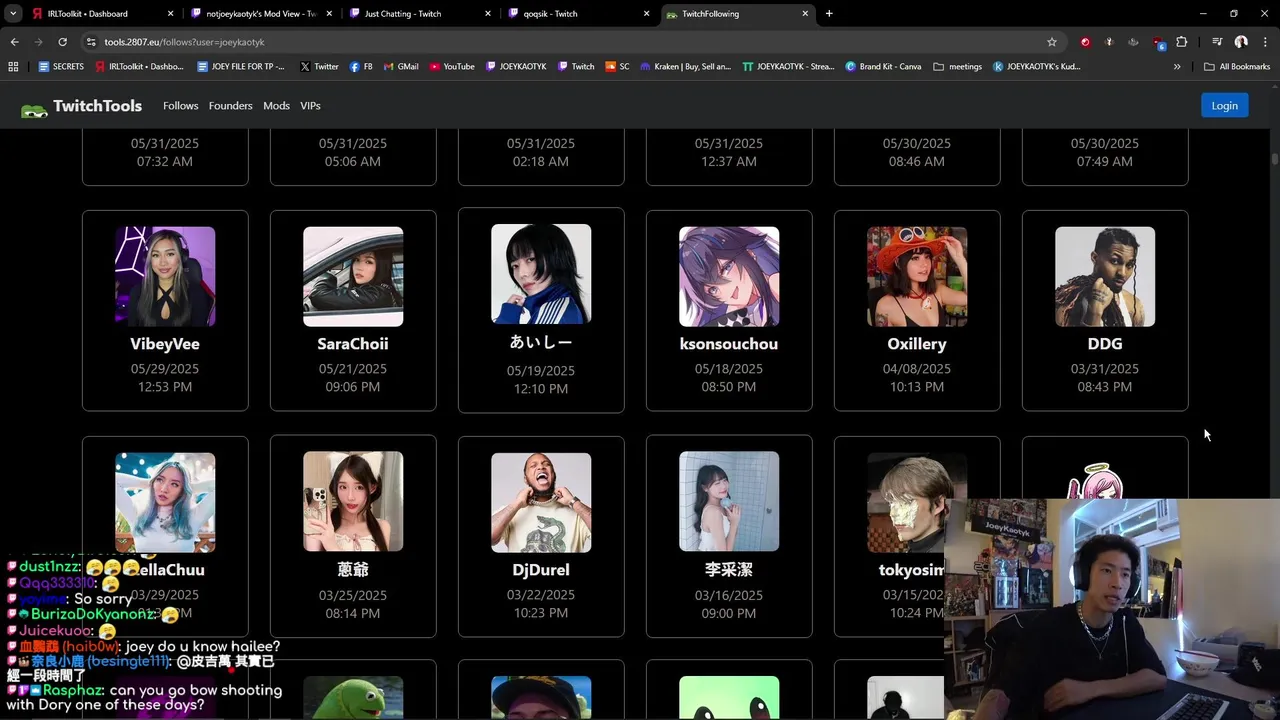Open DjDurel's profile picture

pyautogui.click(x=541, y=502)
